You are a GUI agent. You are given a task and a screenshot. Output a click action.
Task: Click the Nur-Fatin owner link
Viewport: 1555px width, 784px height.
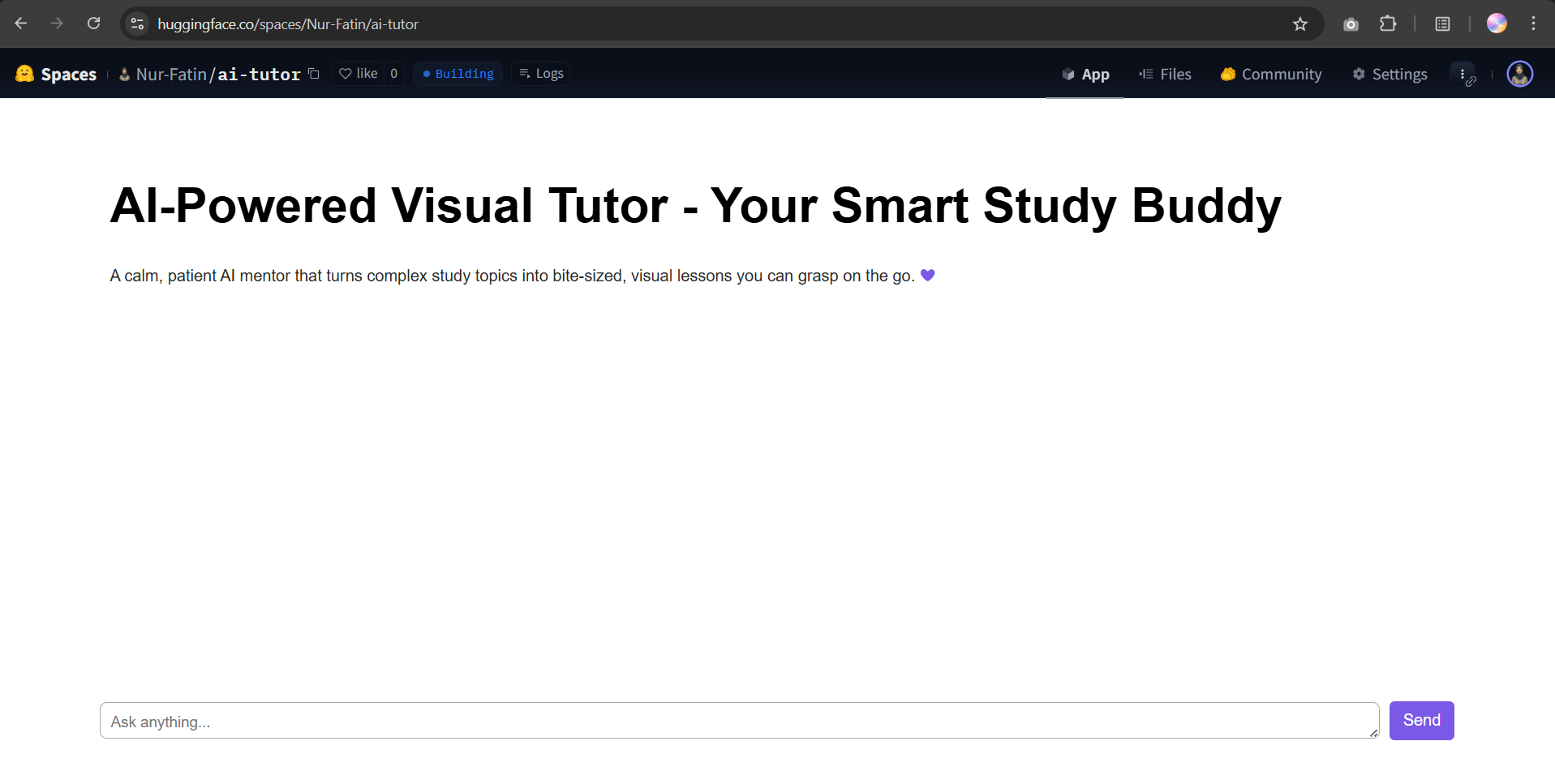(x=171, y=75)
